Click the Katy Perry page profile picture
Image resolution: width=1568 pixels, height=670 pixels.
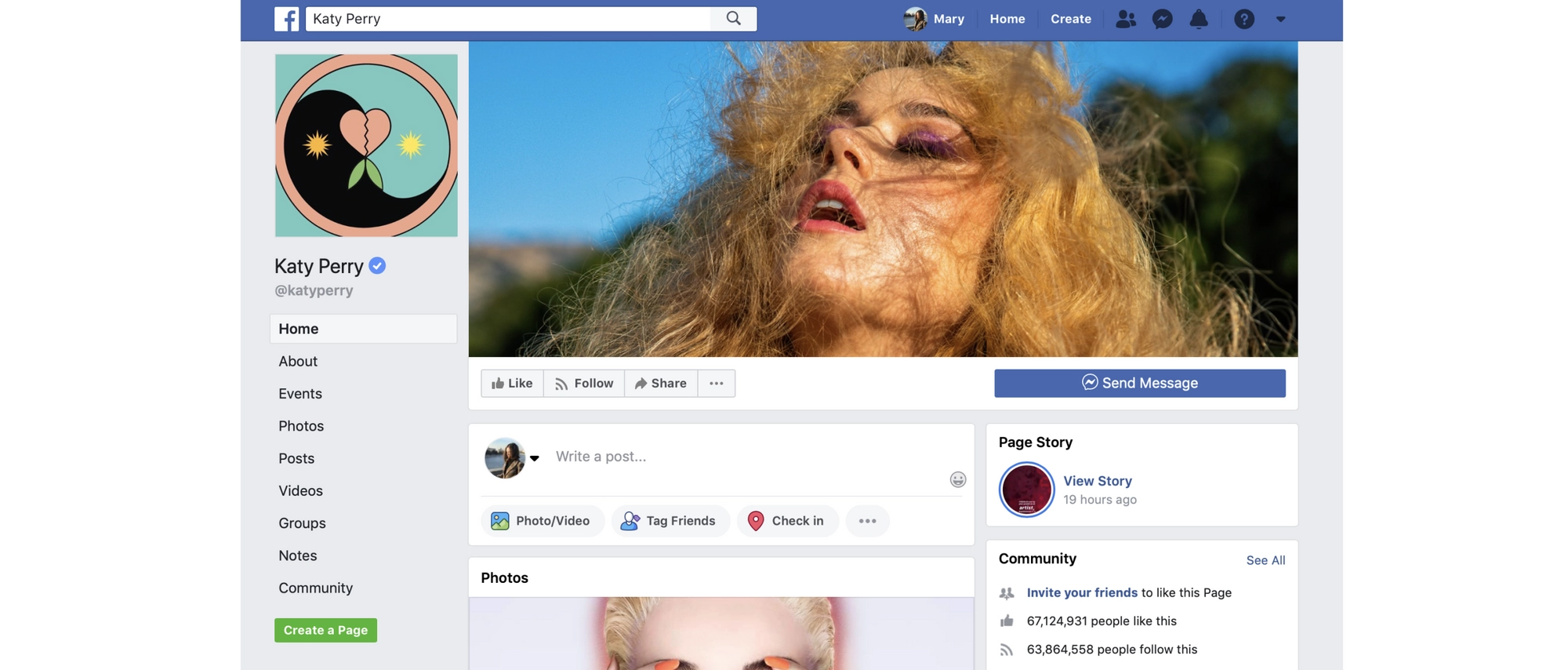tap(366, 145)
